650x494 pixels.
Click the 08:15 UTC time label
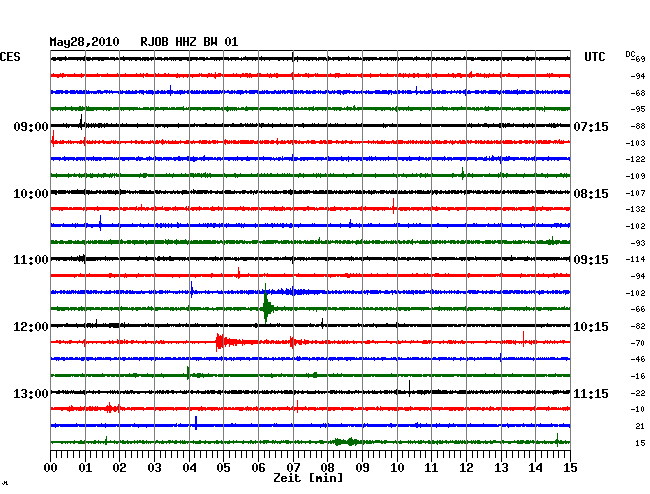pos(591,194)
